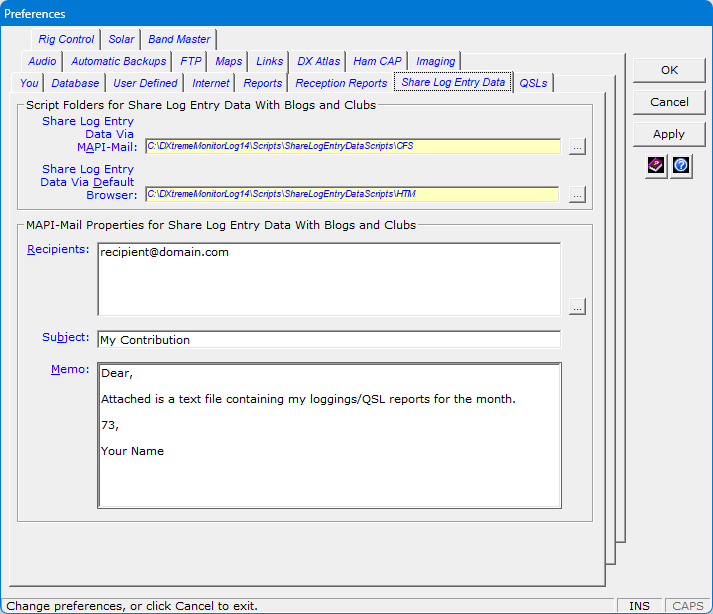This screenshot has height=614, width=713.
Task: Open the Solar tab
Action: coord(121,39)
